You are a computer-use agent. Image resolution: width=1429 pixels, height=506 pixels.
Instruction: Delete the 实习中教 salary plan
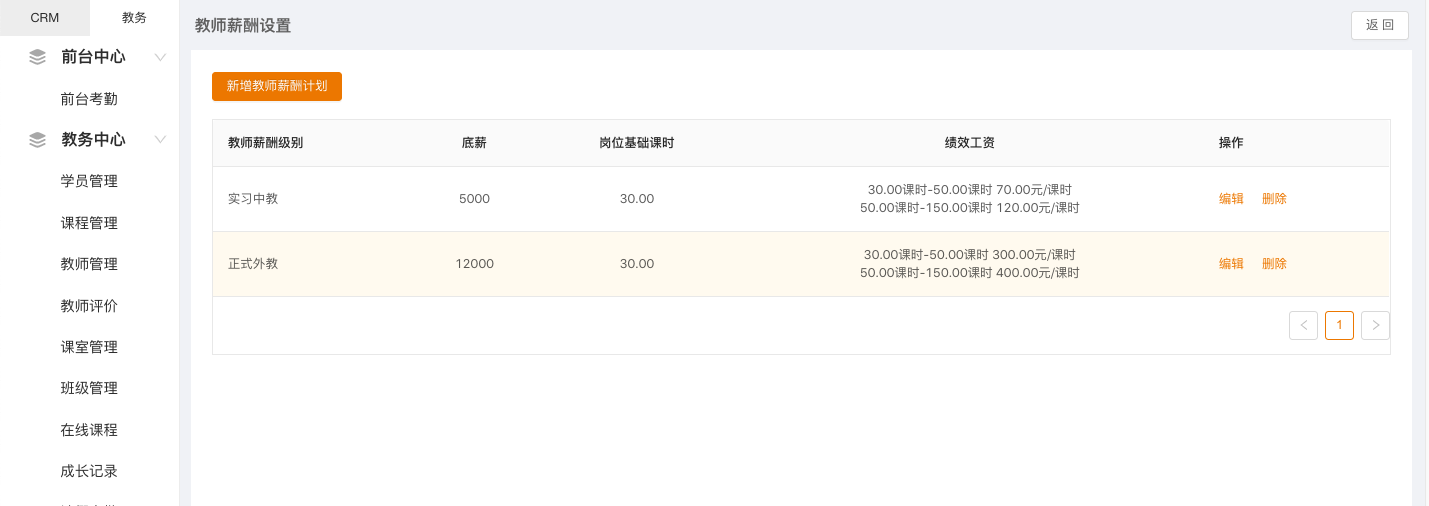point(1274,199)
